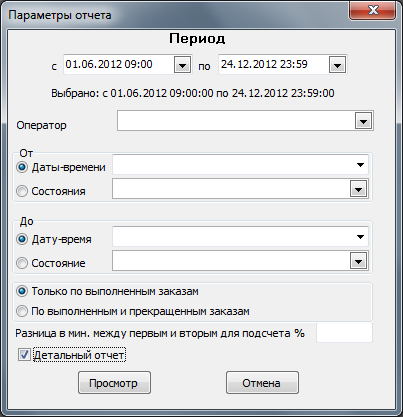
Task: Open the start date calendar dropdown
Action: click(182, 65)
